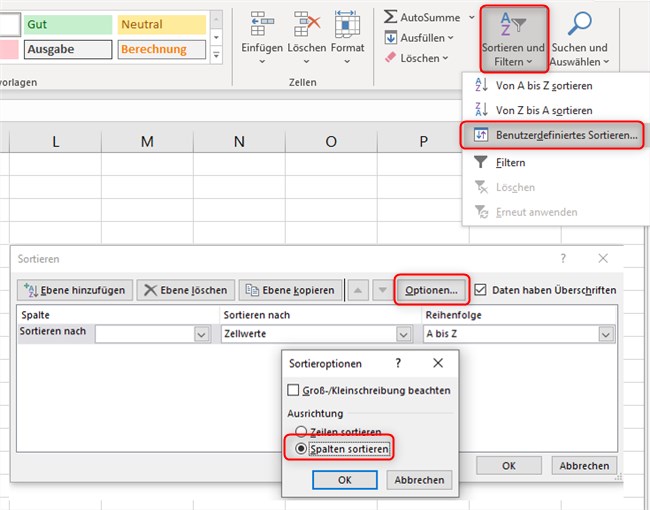Click the AutoSumme sigma icon
The image size is (650, 510).
coord(390,17)
